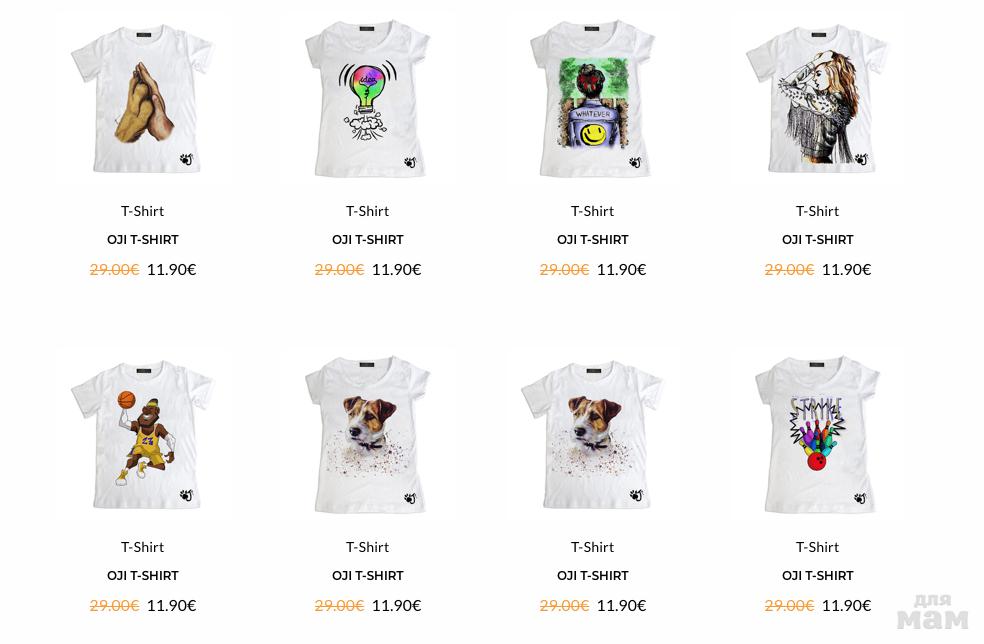This screenshot has width=984, height=644.
Task: Choose the women's fit dog portrait T-shirt
Action: (368, 435)
